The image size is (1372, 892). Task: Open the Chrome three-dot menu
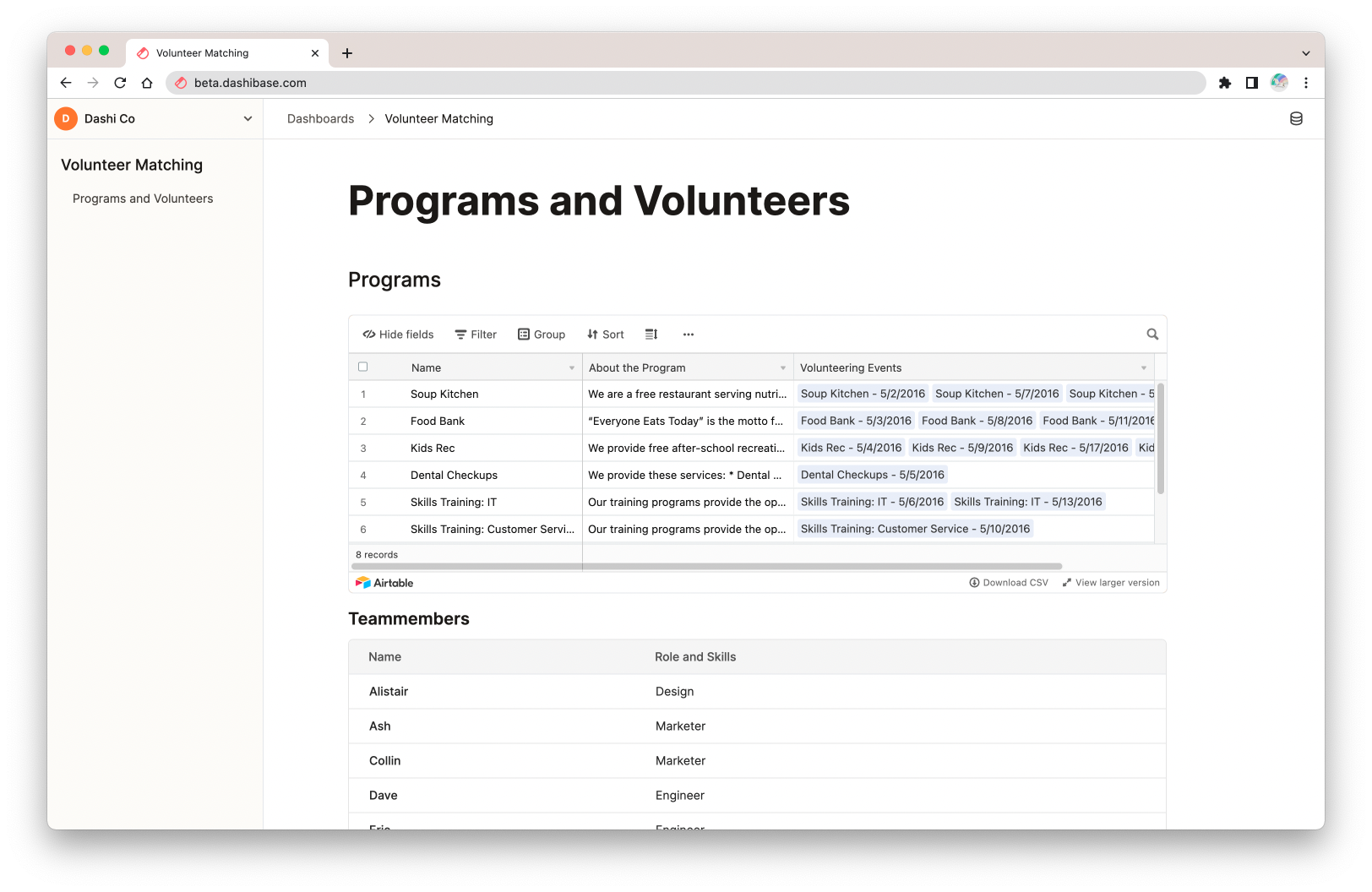pos(1306,83)
